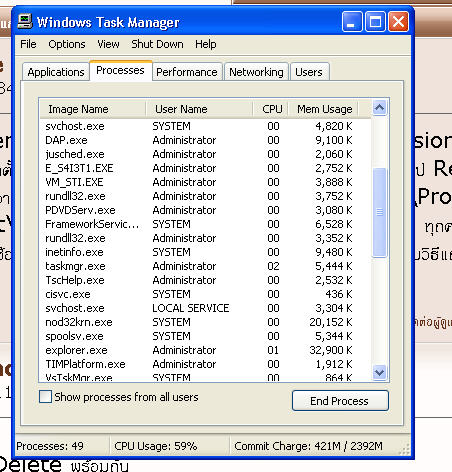
Task: Select the jusched.exe process
Action: (x=205, y=154)
